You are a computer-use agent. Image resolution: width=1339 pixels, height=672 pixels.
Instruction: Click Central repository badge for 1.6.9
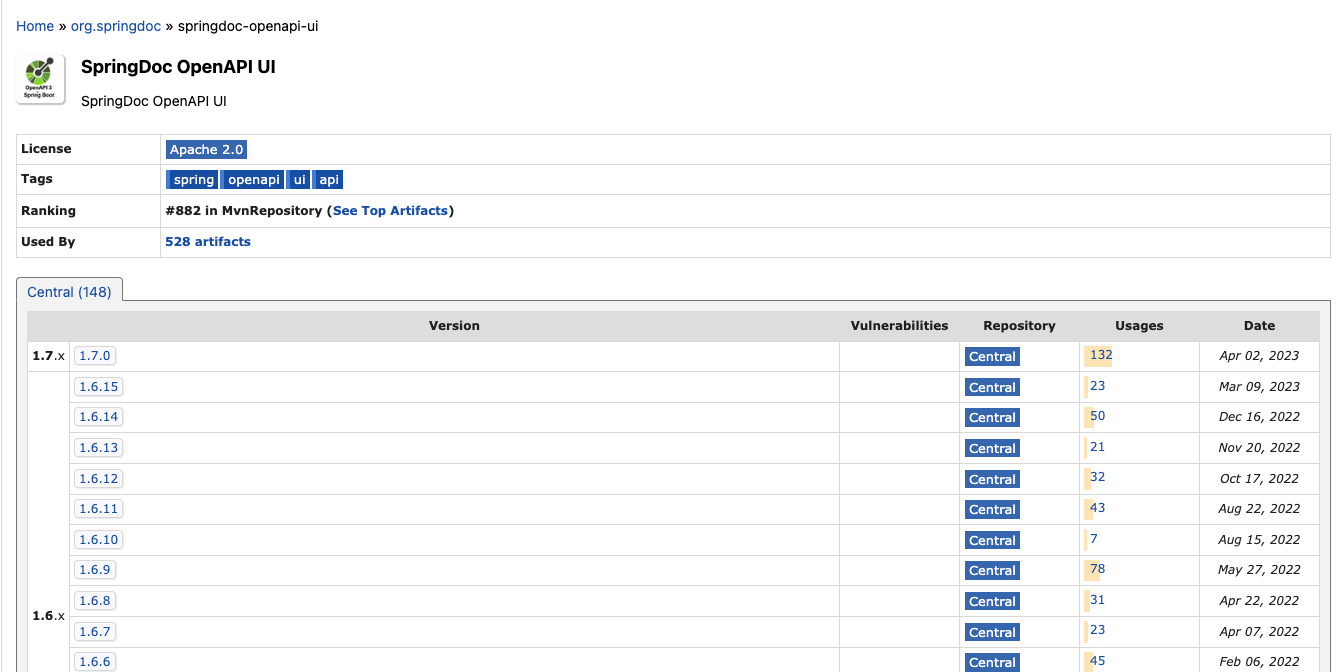(992, 570)
